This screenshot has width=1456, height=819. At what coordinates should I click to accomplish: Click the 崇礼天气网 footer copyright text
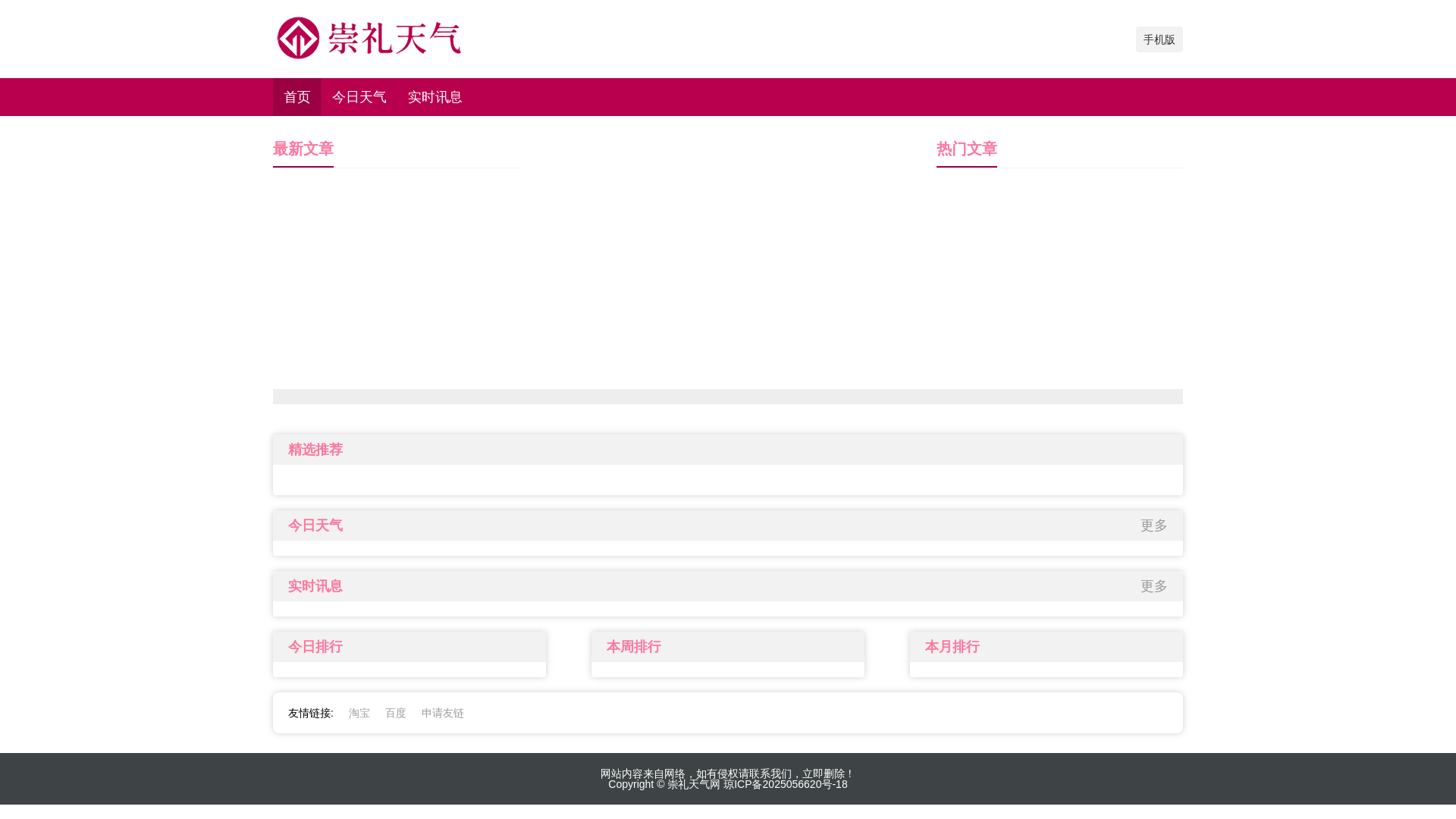click(x=694, y=784)
